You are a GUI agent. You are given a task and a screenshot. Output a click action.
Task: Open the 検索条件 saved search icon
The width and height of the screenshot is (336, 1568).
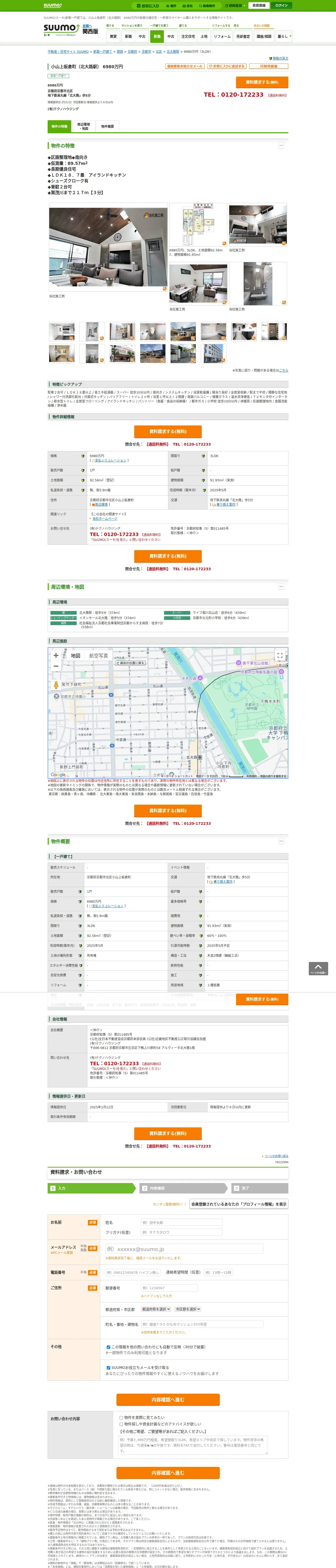[207, 5]
